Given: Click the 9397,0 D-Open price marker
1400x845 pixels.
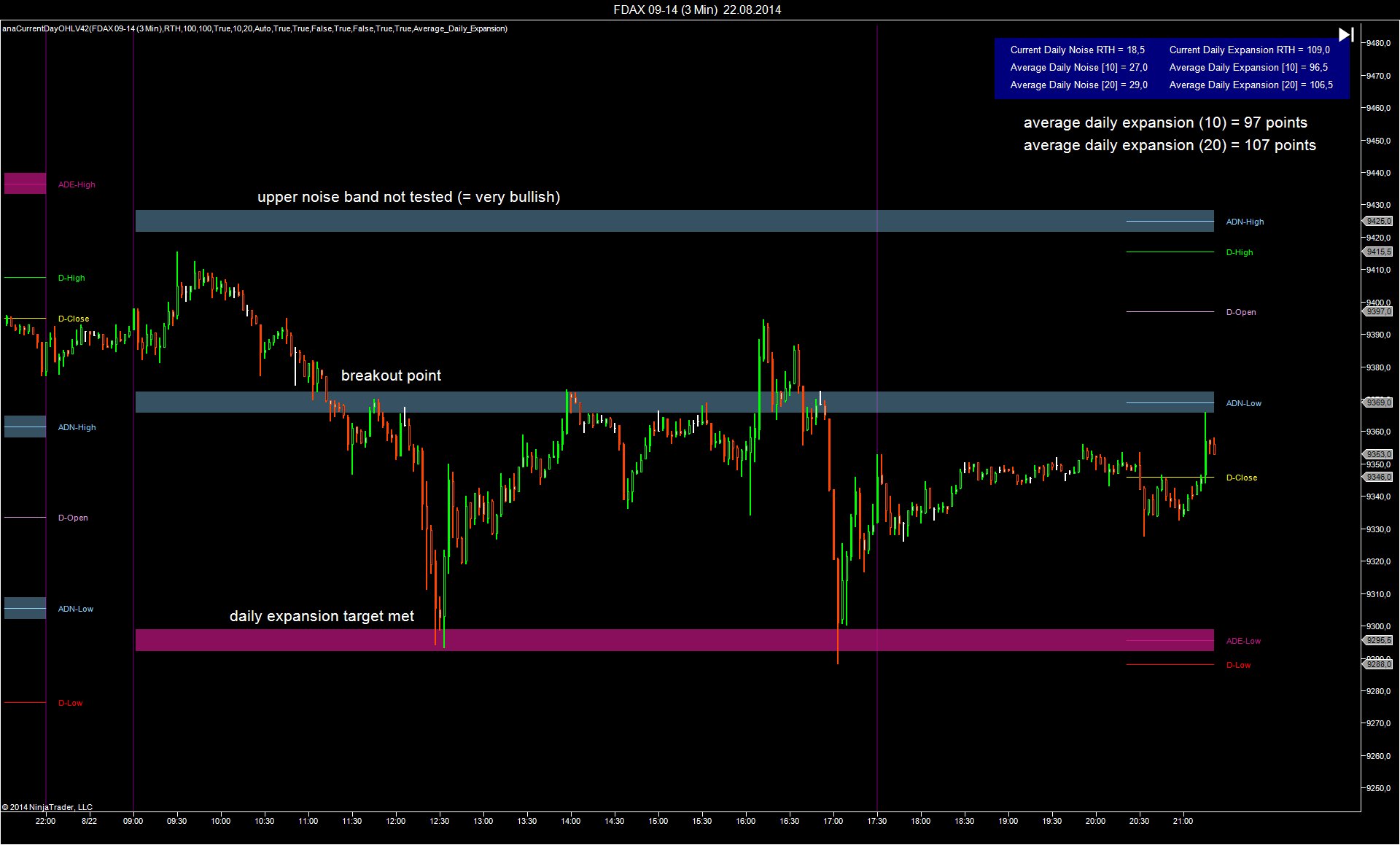Looking at the screenshot, I should (1378, 311).
